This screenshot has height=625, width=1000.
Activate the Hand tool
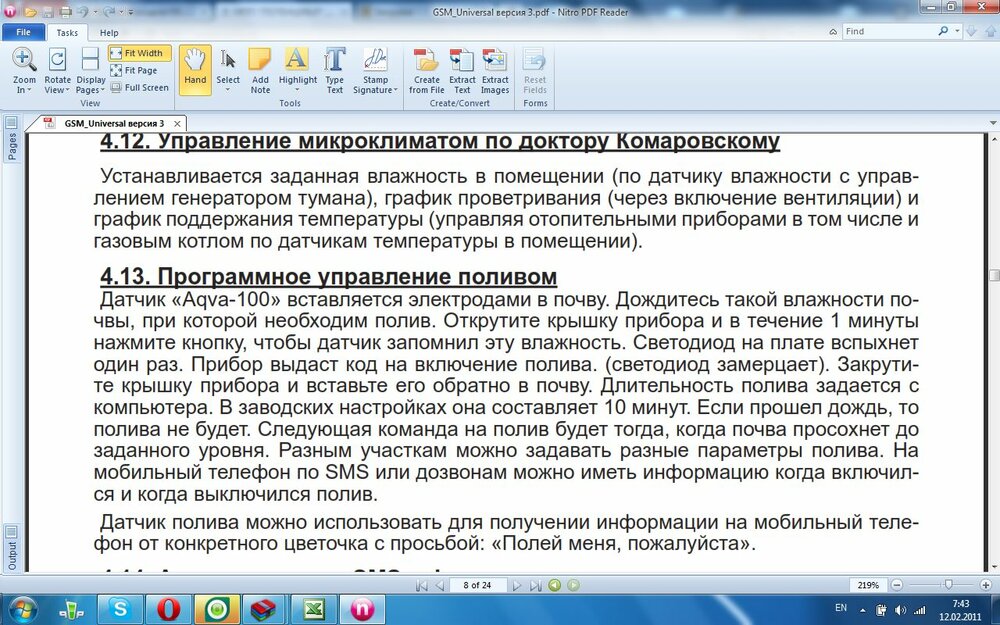click(195, 70)
